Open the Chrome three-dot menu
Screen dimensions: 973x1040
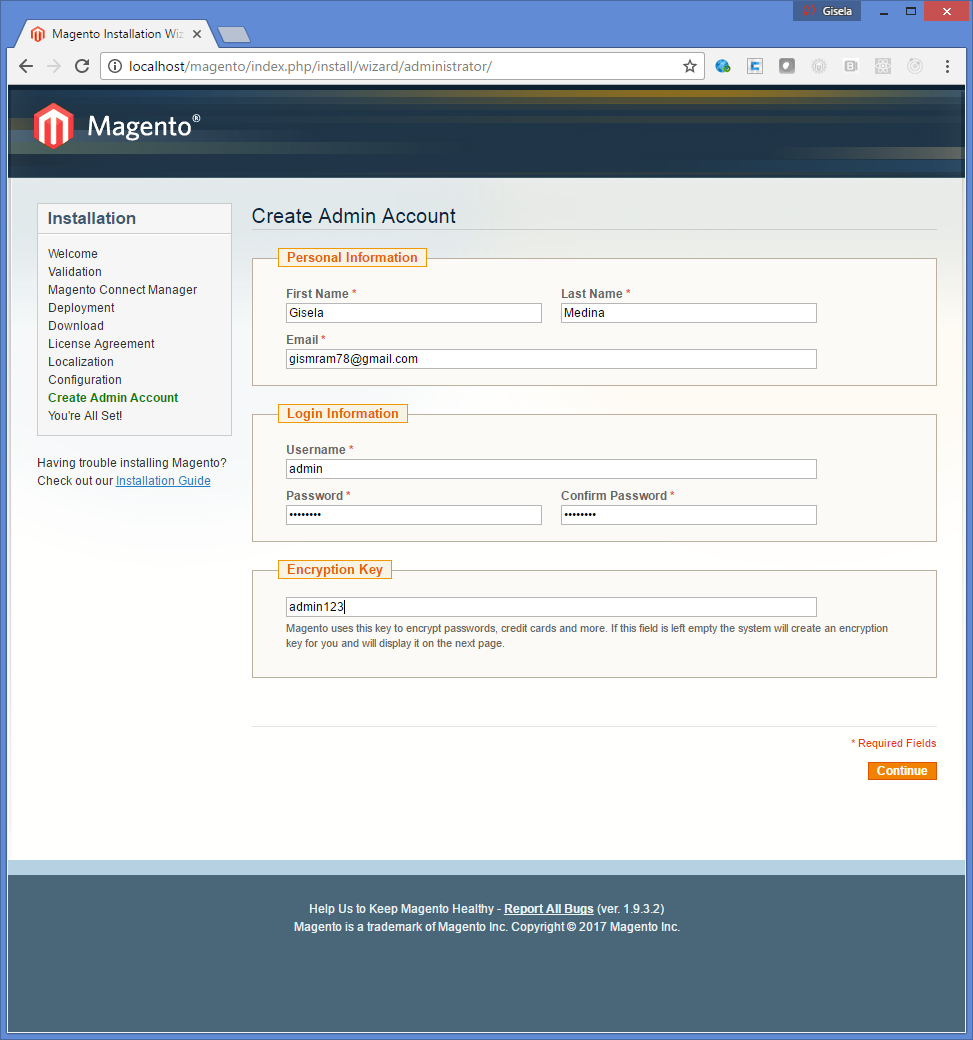[x=947, y=66]
